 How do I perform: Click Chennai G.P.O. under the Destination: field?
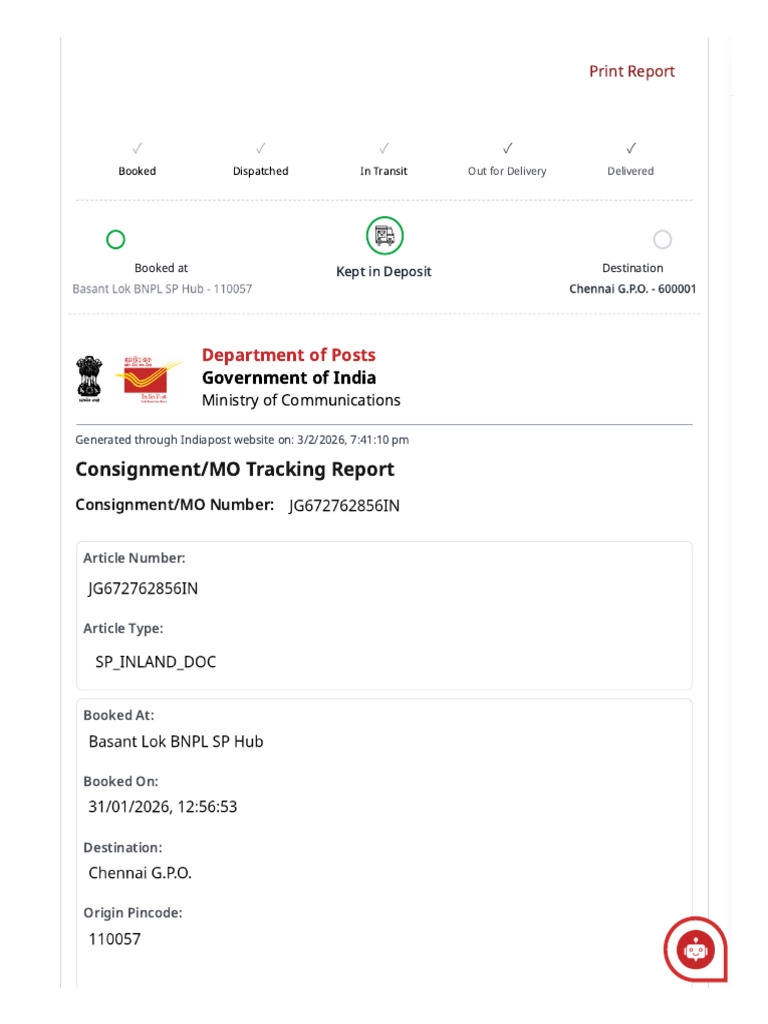(140, 873)
